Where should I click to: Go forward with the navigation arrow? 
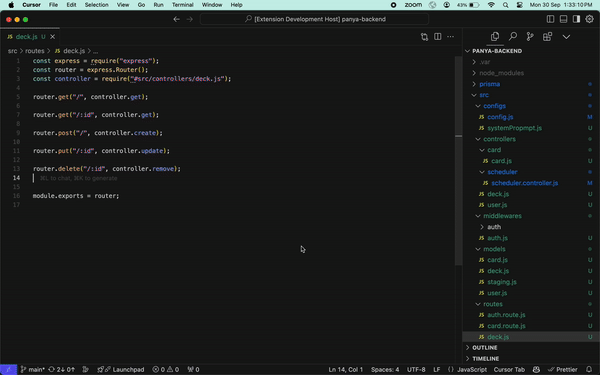coord(190,19)
